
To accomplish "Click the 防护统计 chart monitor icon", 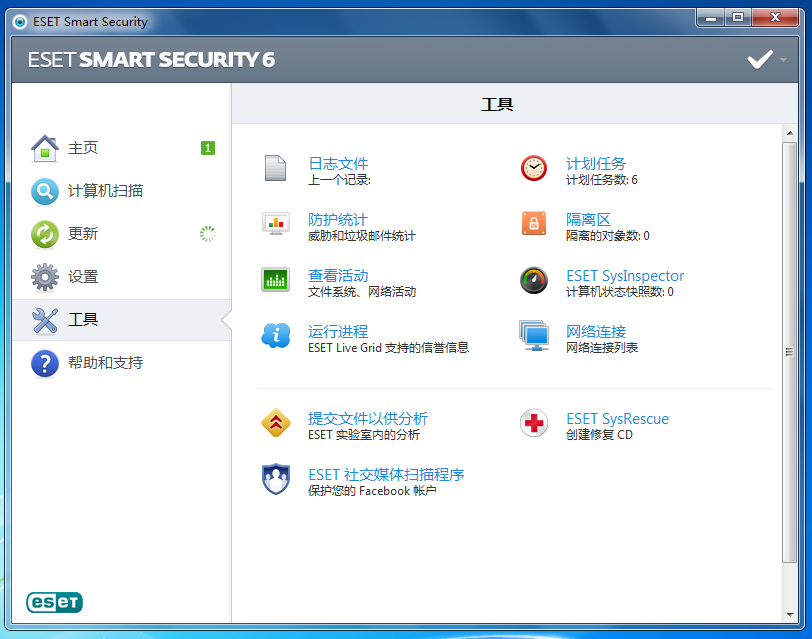I will (x=276, y=224).
